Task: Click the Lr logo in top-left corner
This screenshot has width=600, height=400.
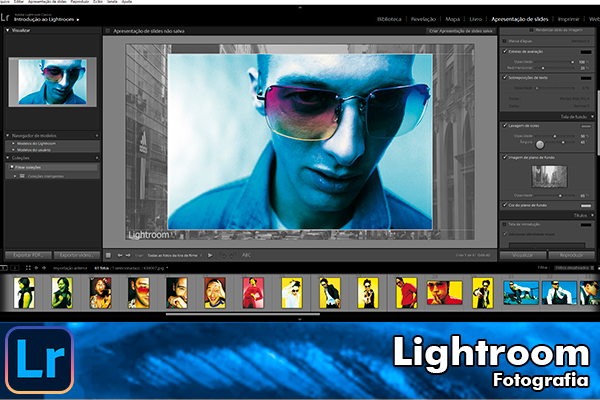Action: 5,18
